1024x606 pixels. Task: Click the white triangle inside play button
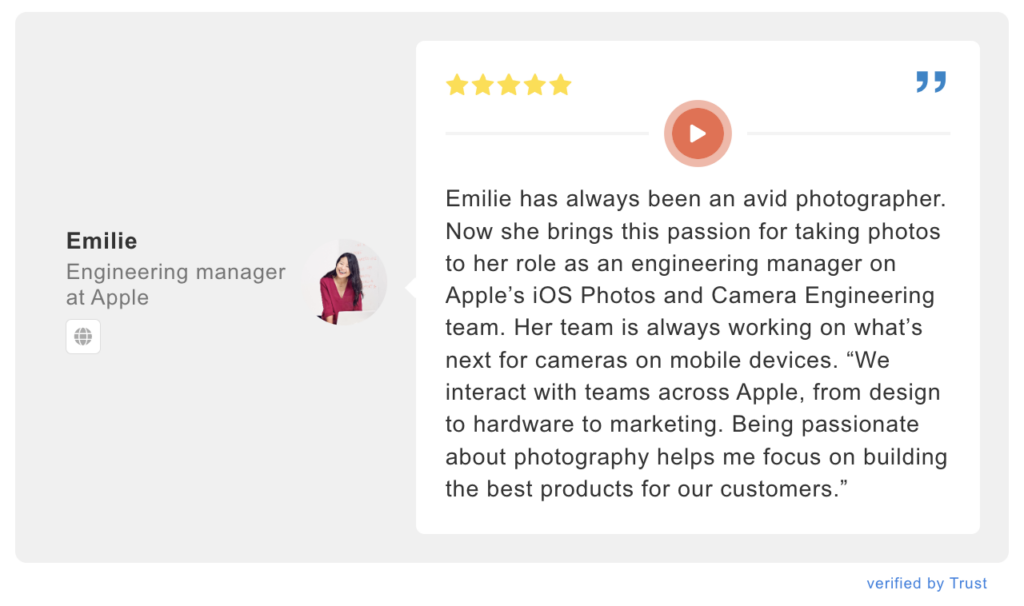[x=698, y=134]
